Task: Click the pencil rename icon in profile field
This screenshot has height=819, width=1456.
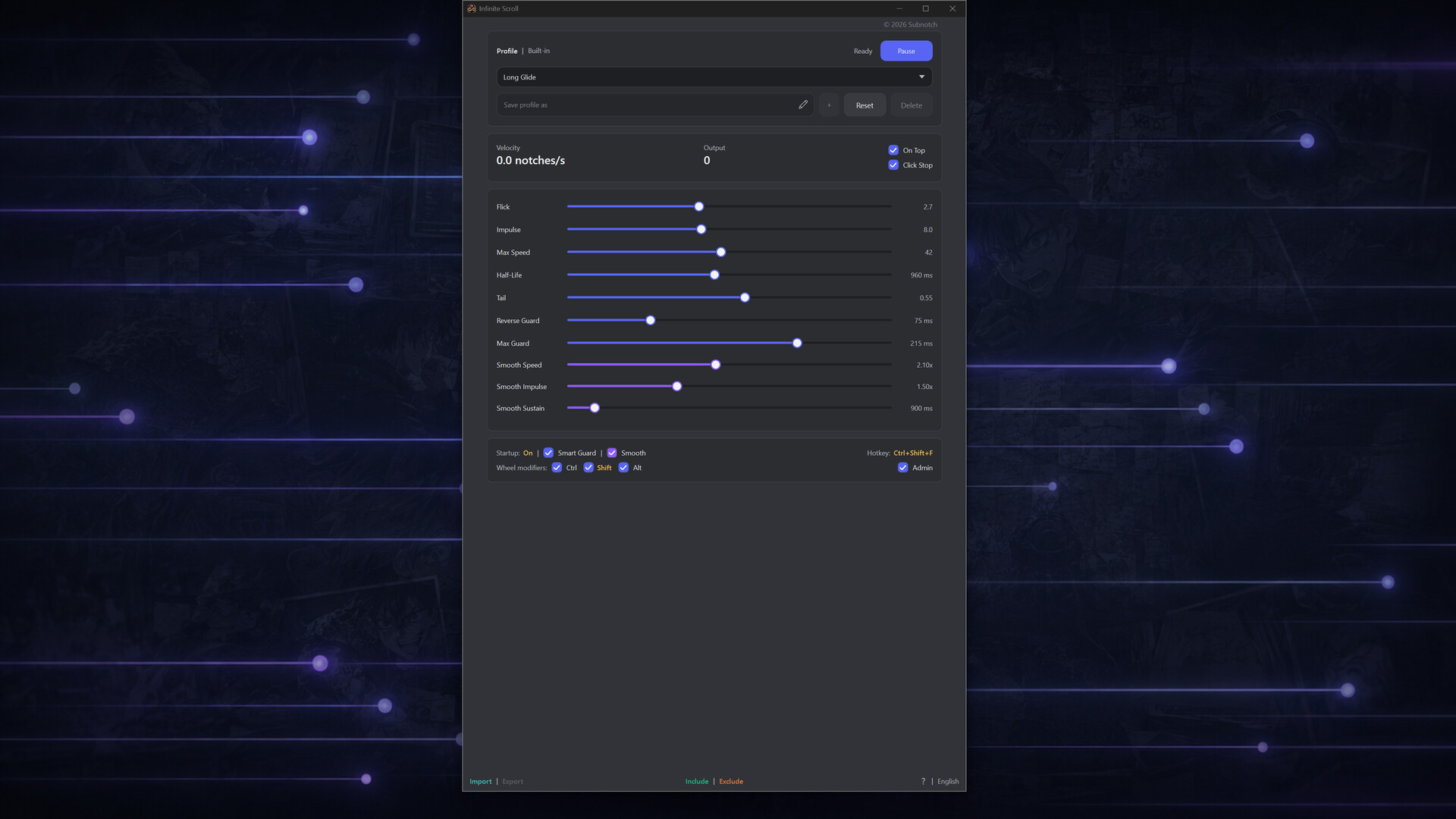Action: 803,105
